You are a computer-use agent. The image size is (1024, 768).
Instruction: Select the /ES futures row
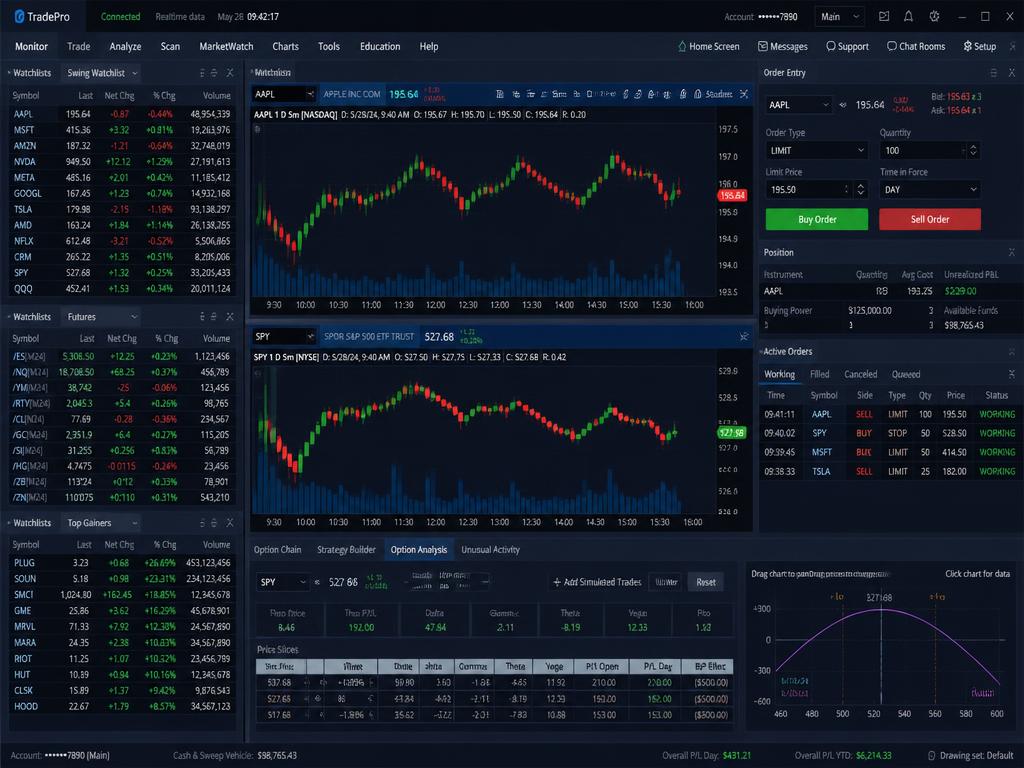121,357
